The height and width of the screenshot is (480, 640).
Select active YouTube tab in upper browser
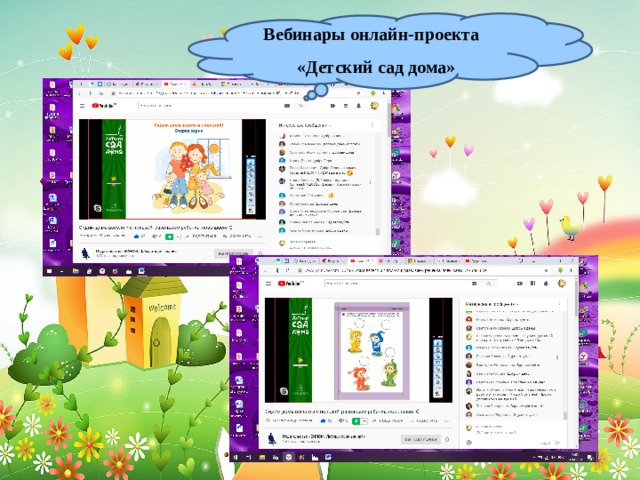[x=175, y=84]
